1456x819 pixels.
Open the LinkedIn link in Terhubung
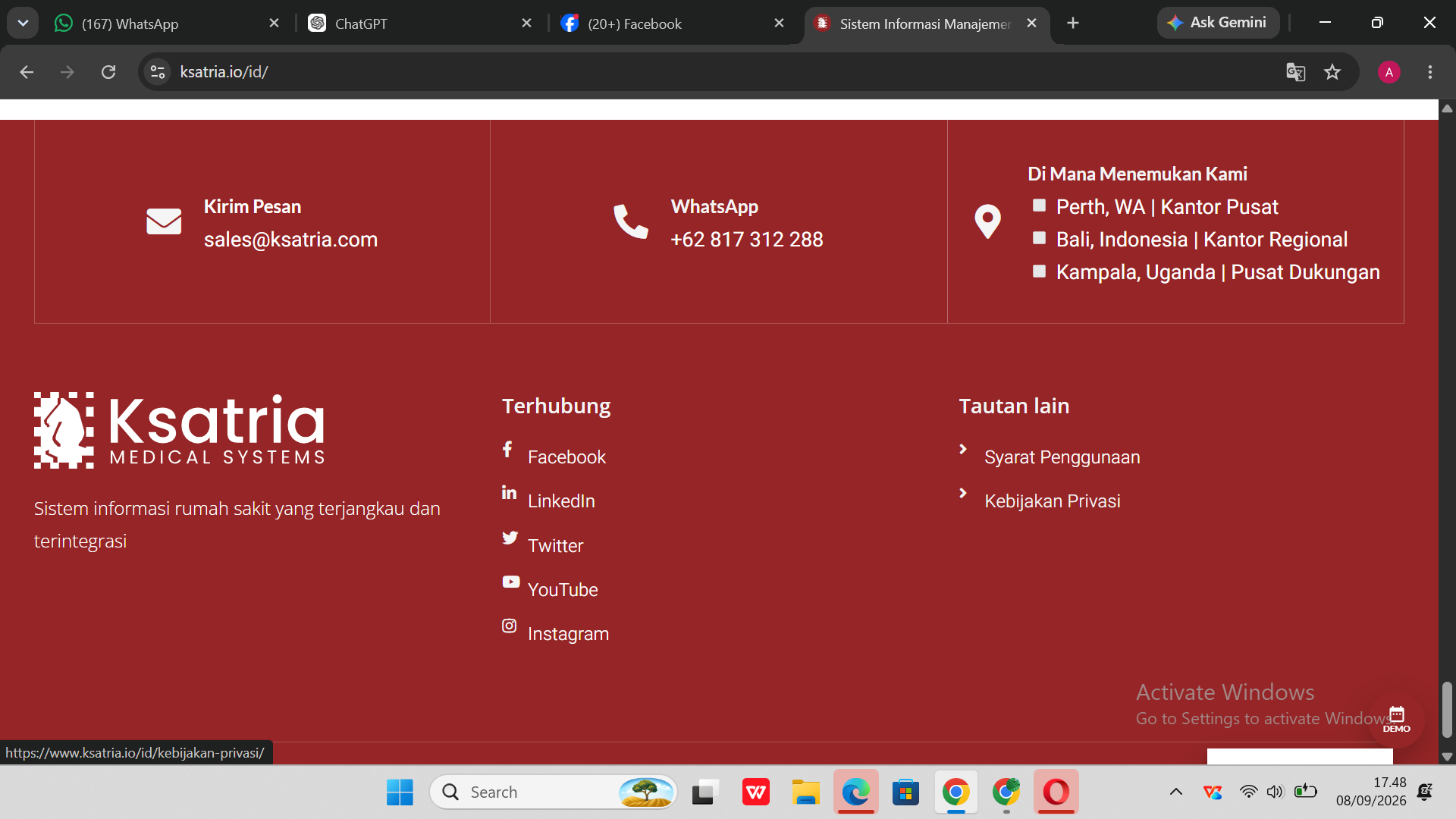click(561, 501)
